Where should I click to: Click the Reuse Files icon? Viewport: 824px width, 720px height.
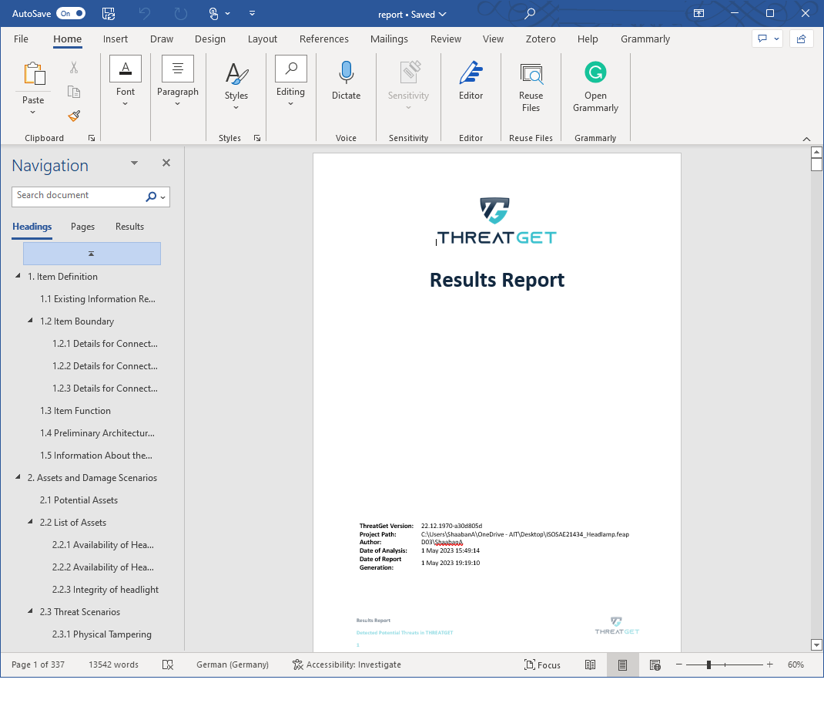[x=531, y=74]
